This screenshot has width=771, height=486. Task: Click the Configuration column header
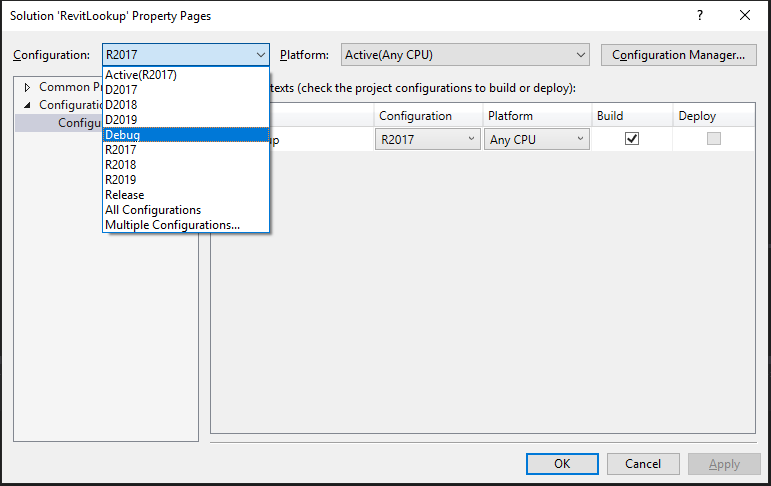coord(429,116)
